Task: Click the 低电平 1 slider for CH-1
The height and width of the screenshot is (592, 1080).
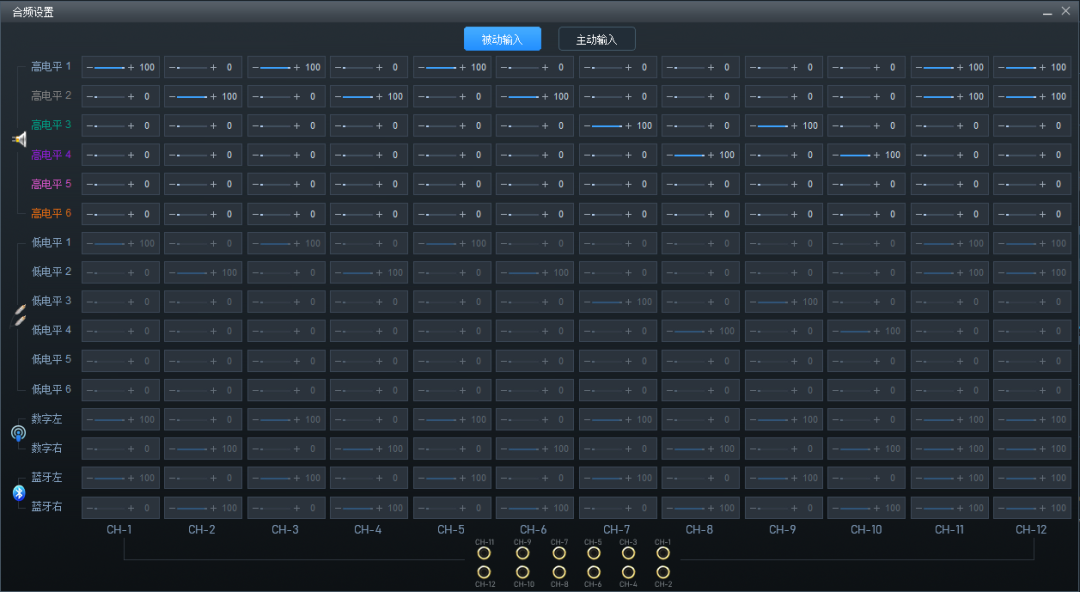Action: [x=109, y=243]
